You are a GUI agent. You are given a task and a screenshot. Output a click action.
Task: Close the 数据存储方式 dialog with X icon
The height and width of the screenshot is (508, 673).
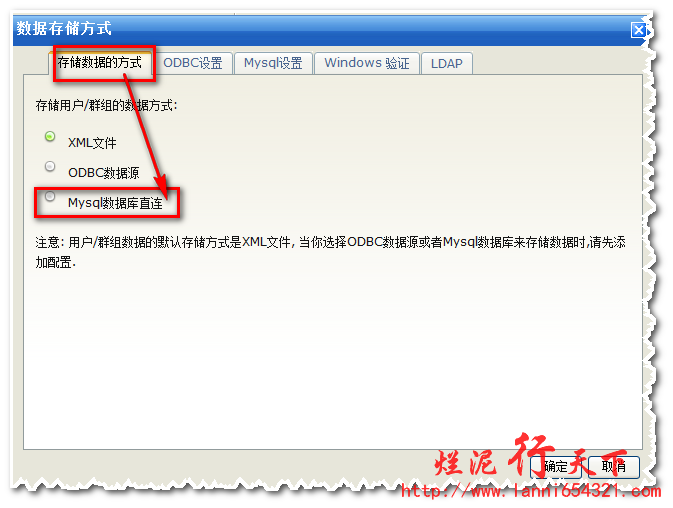638,30
